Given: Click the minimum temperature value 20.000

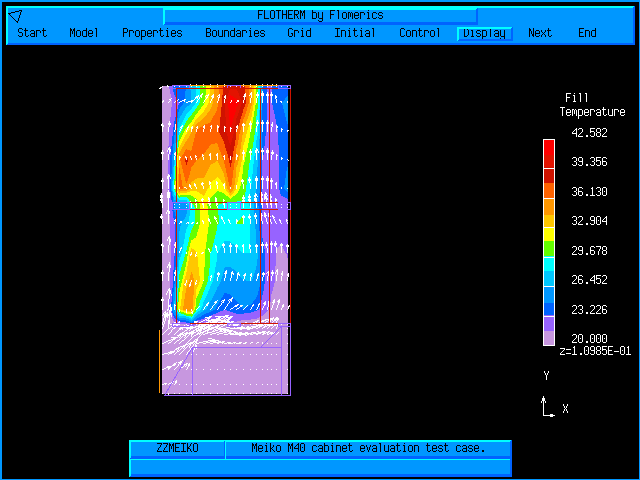Looking at the screenshot, I should point(589,338).
